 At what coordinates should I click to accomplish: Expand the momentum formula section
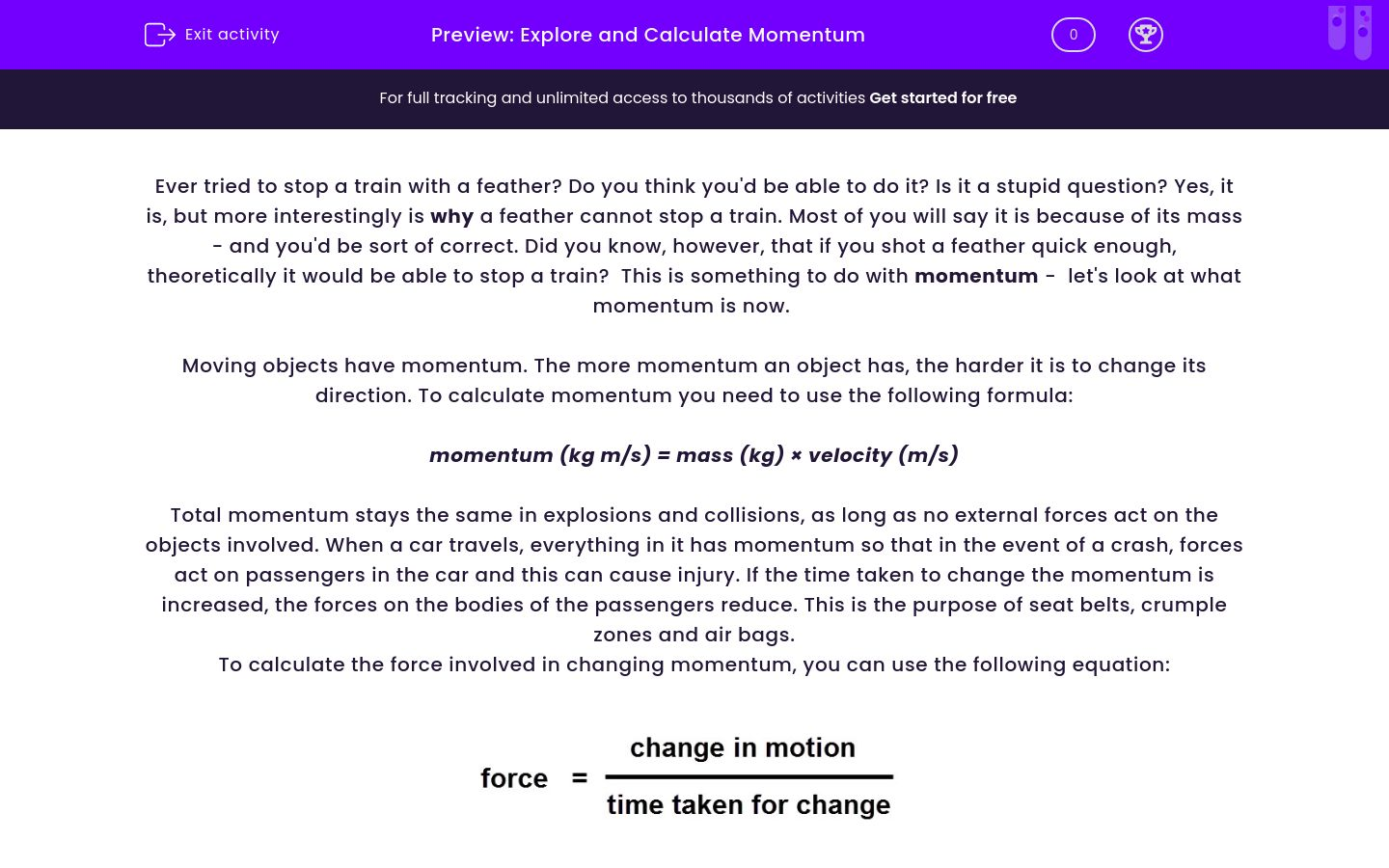[694, 454]
